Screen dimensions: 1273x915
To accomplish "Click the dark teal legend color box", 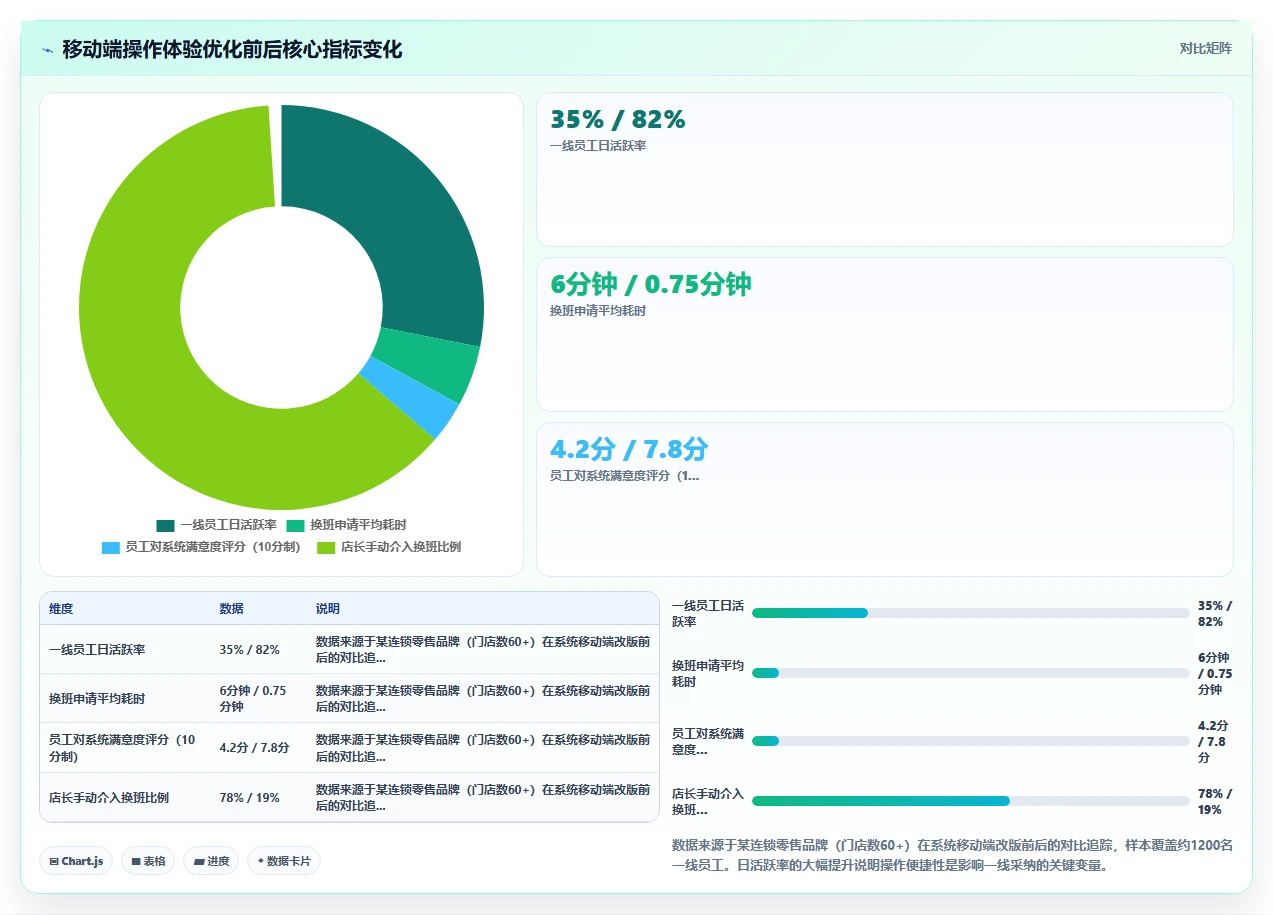I will tap(166, 525).
